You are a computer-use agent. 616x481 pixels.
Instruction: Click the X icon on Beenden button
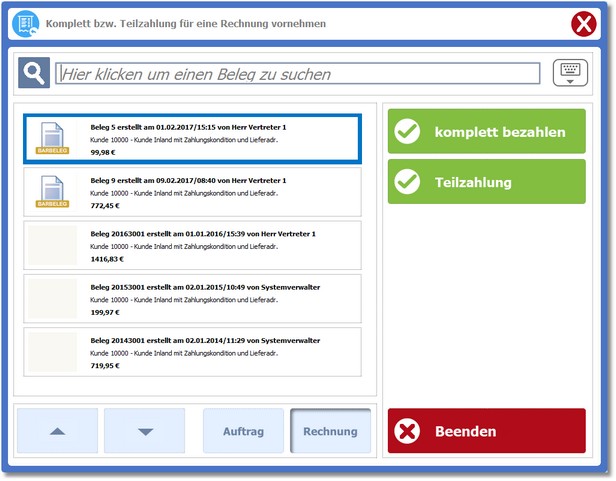click(407, 432)
